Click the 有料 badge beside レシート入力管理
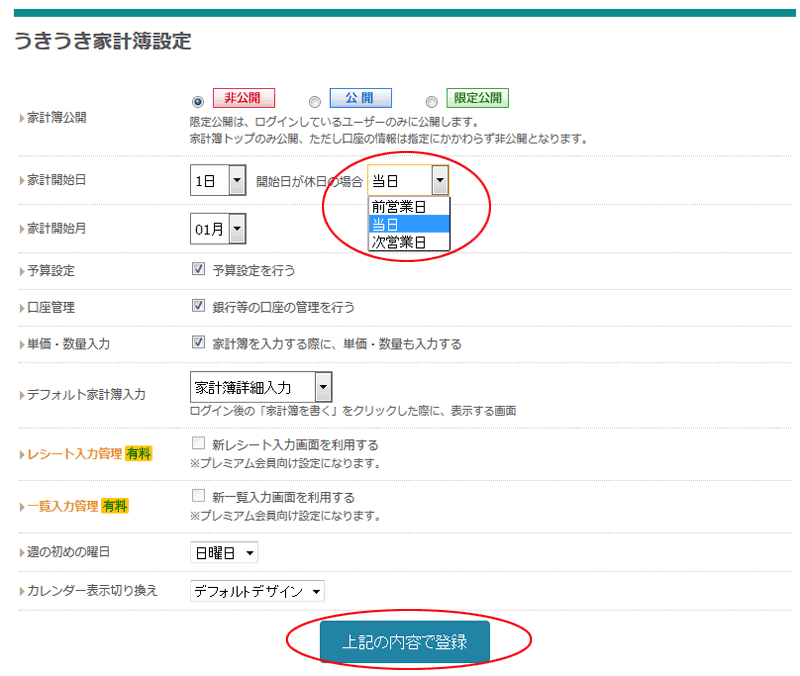The image size is (800, 676). (x=139, y=454)
